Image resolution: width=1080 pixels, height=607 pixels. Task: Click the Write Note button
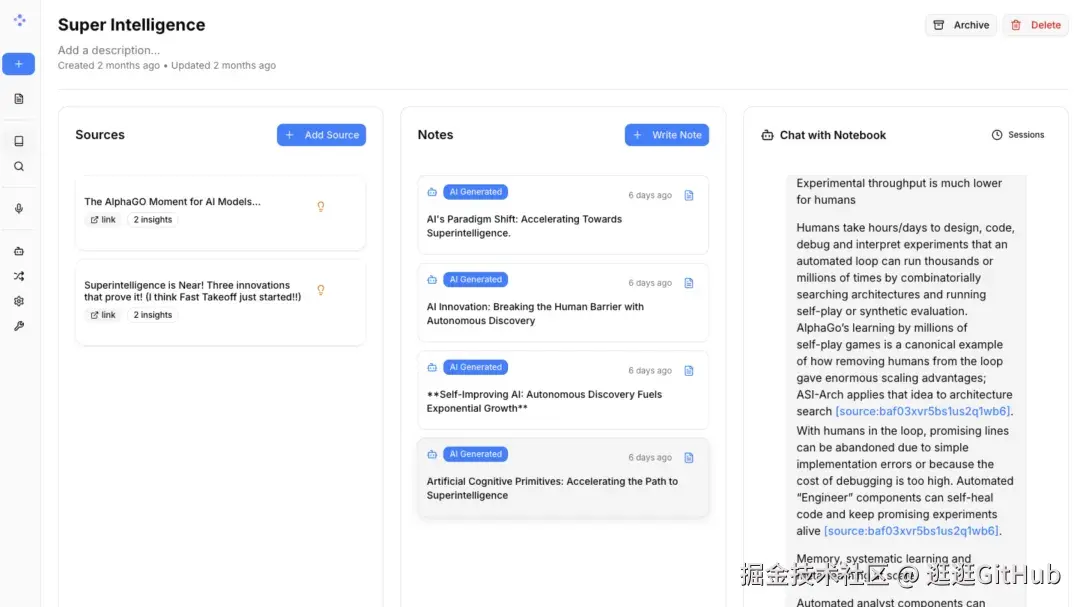(666, 135)
